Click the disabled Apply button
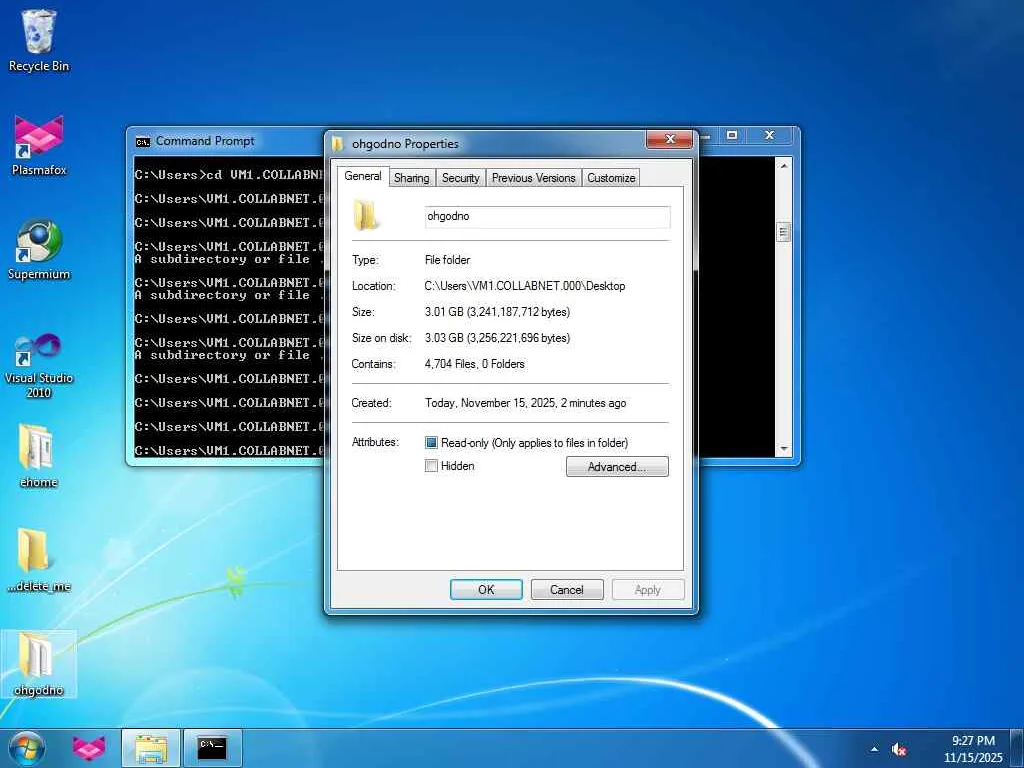 [x=648, y=590]
